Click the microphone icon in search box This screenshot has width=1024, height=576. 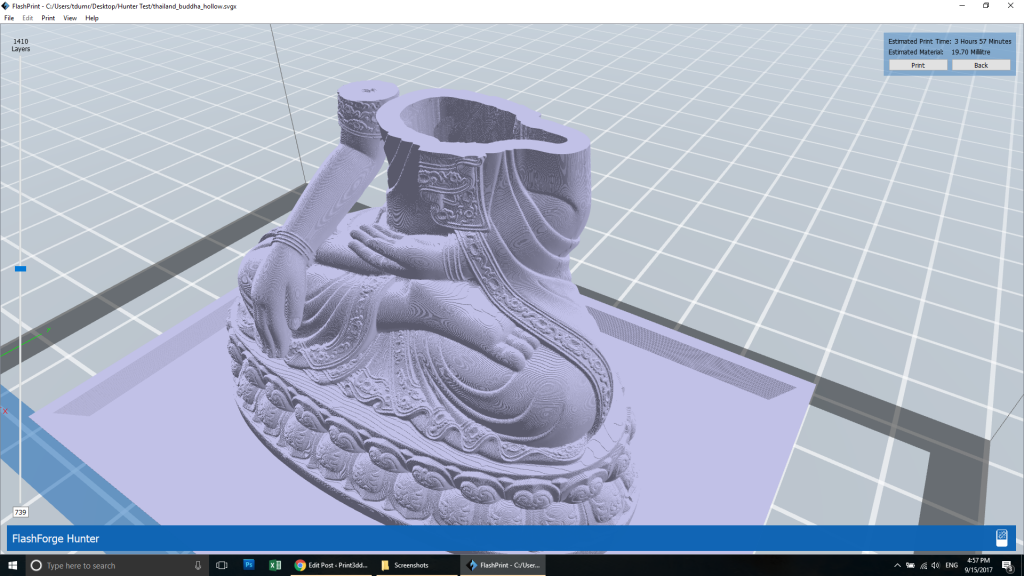(198, 565)
